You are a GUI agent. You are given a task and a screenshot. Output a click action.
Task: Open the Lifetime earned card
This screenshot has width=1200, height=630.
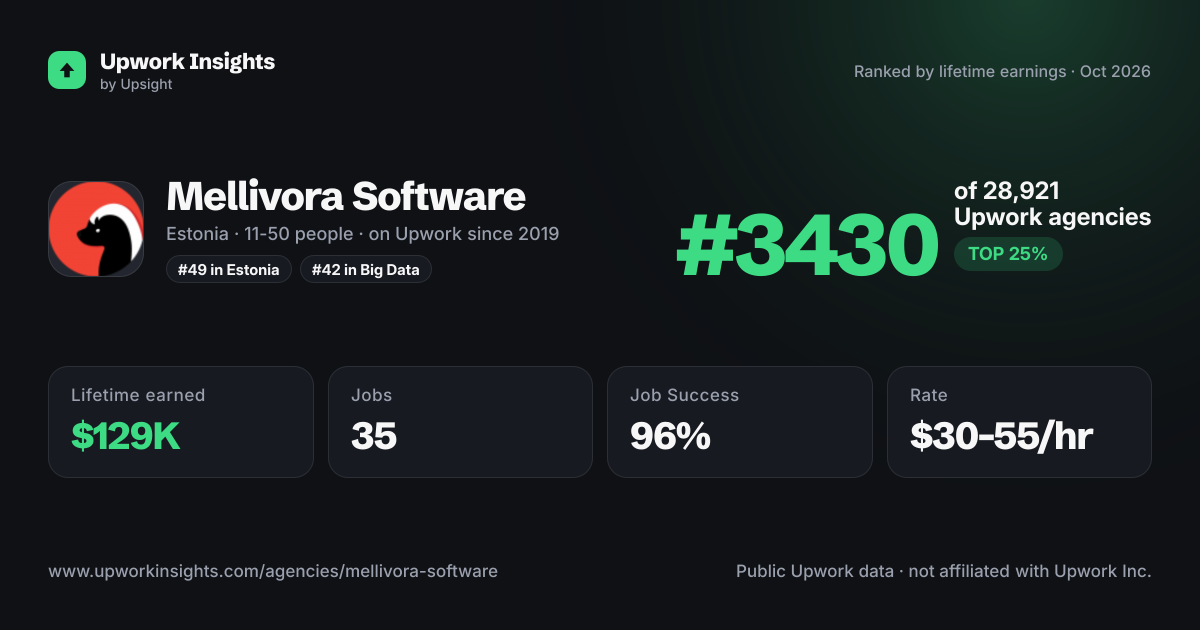[x=181, y=422]
